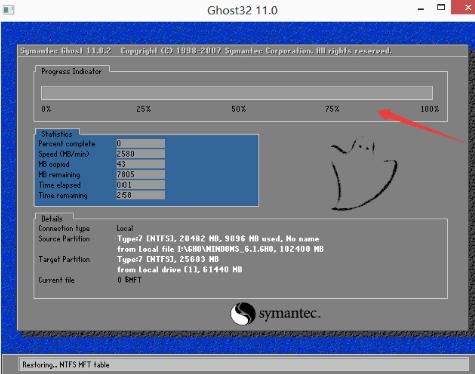Click the 75% progress marker label
Viewport: 475px width, 374px height.
point(332,109)
